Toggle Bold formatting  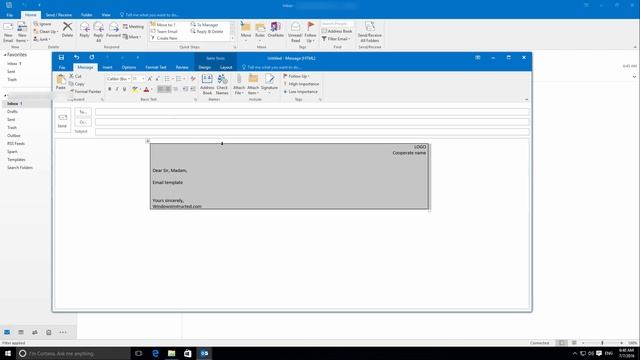click(109, 89)
